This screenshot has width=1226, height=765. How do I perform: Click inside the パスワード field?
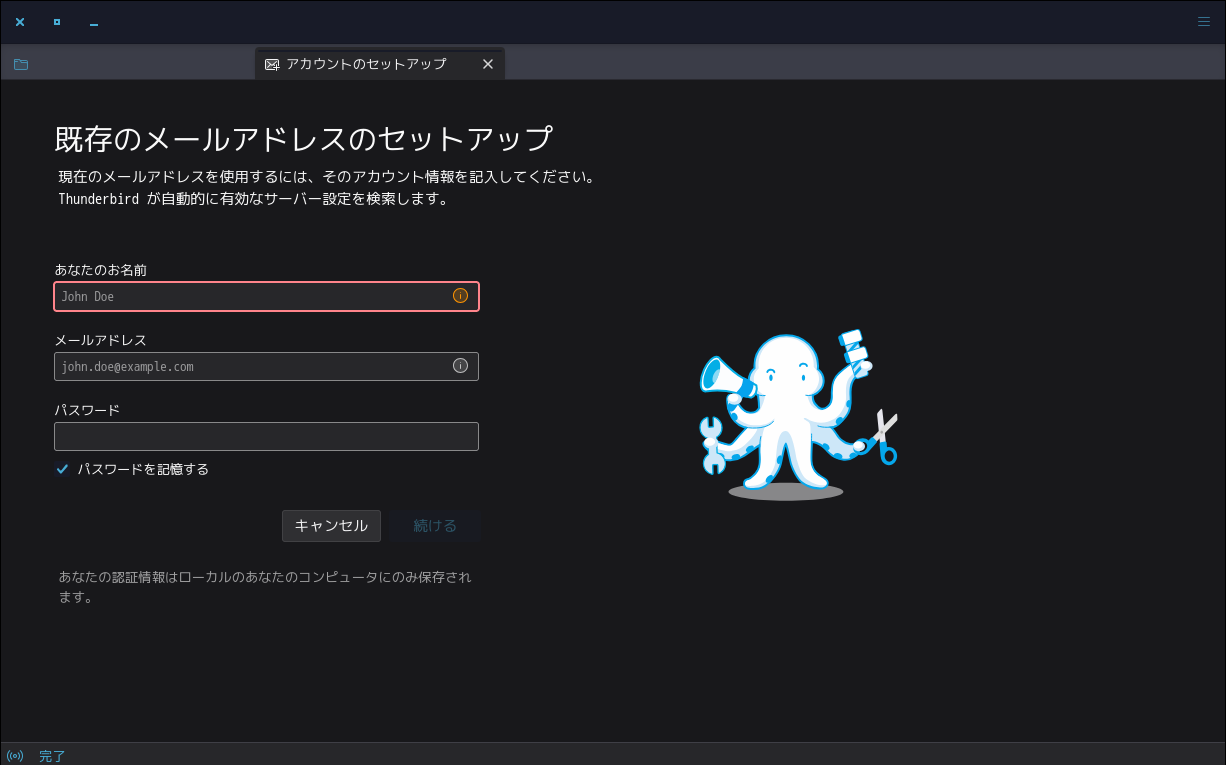pyautogui.click(x=266, y=436)
